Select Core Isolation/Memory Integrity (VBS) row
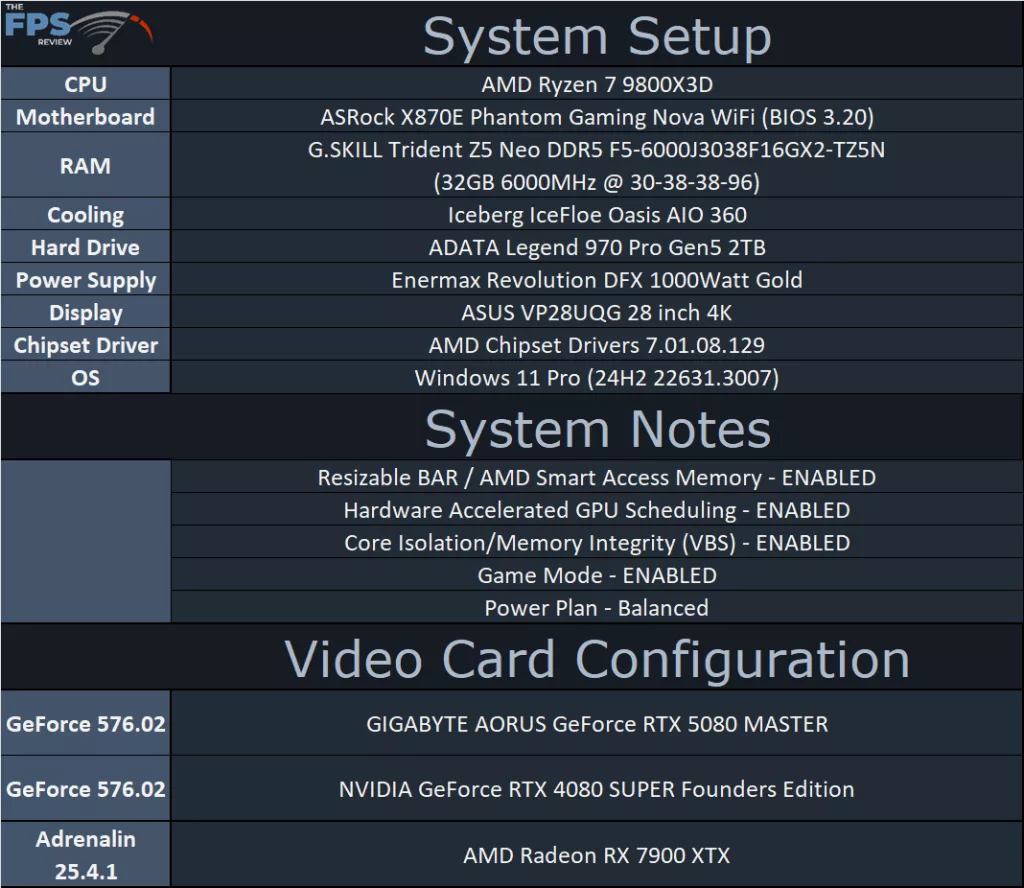 [x=597, y=542]
